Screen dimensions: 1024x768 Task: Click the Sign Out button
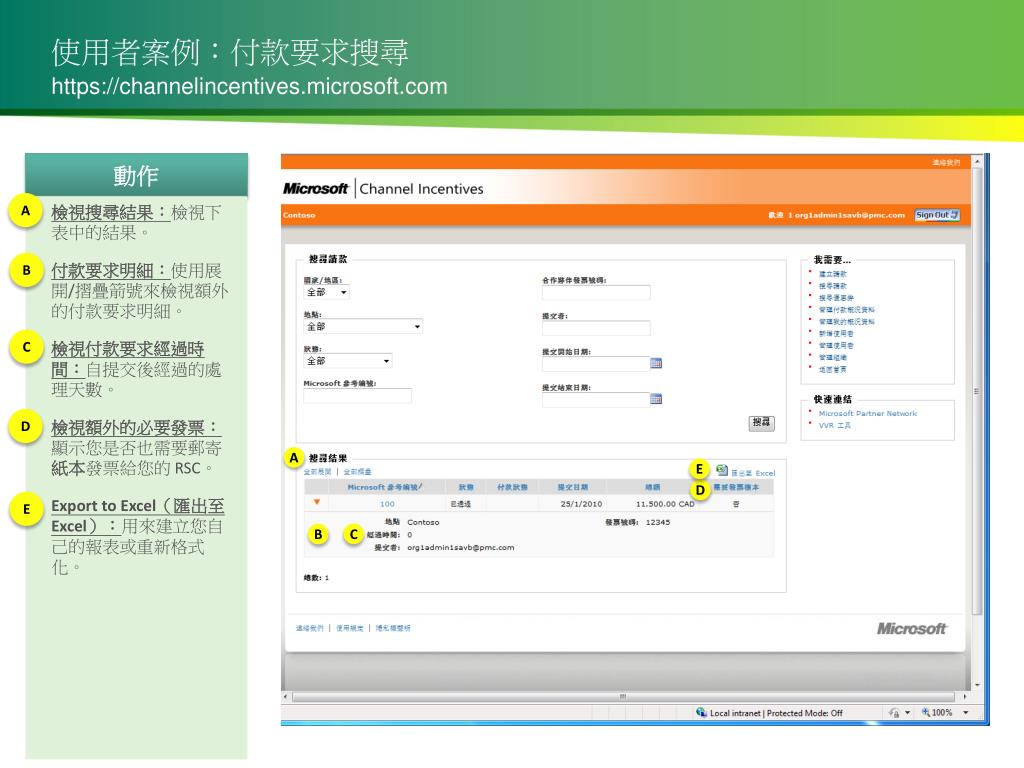point(937,215)
